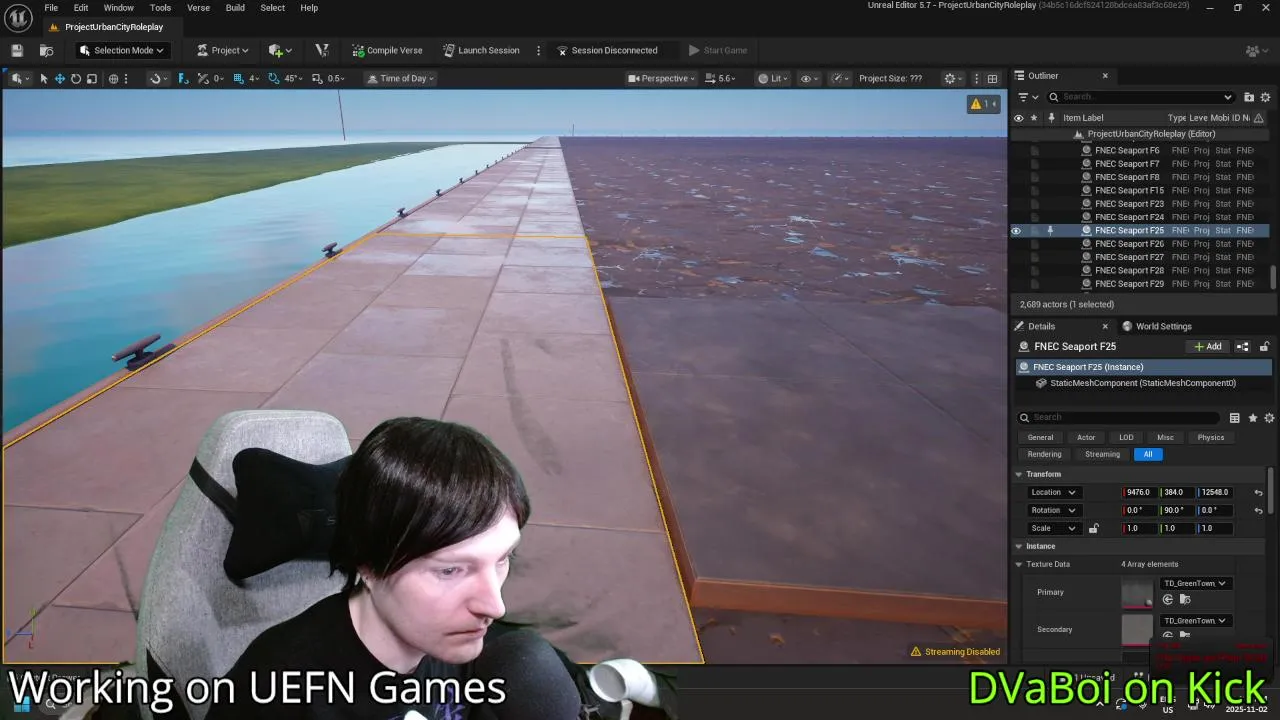Select the arrow Select tool in viewport toolbar
The width and height of the screenshot is (1280, 720).
tap(43, 78)
